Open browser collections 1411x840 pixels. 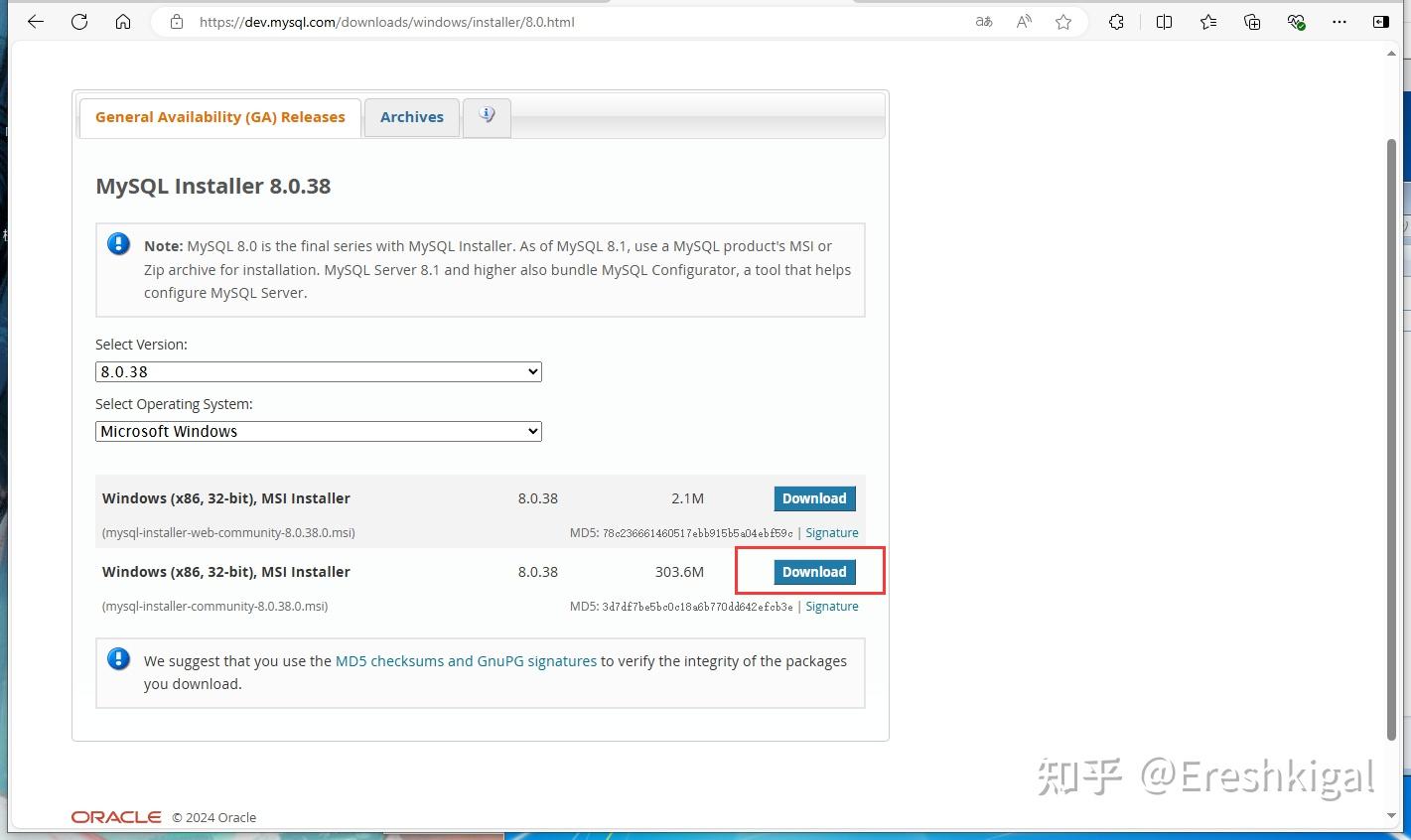coord(1252,22)
